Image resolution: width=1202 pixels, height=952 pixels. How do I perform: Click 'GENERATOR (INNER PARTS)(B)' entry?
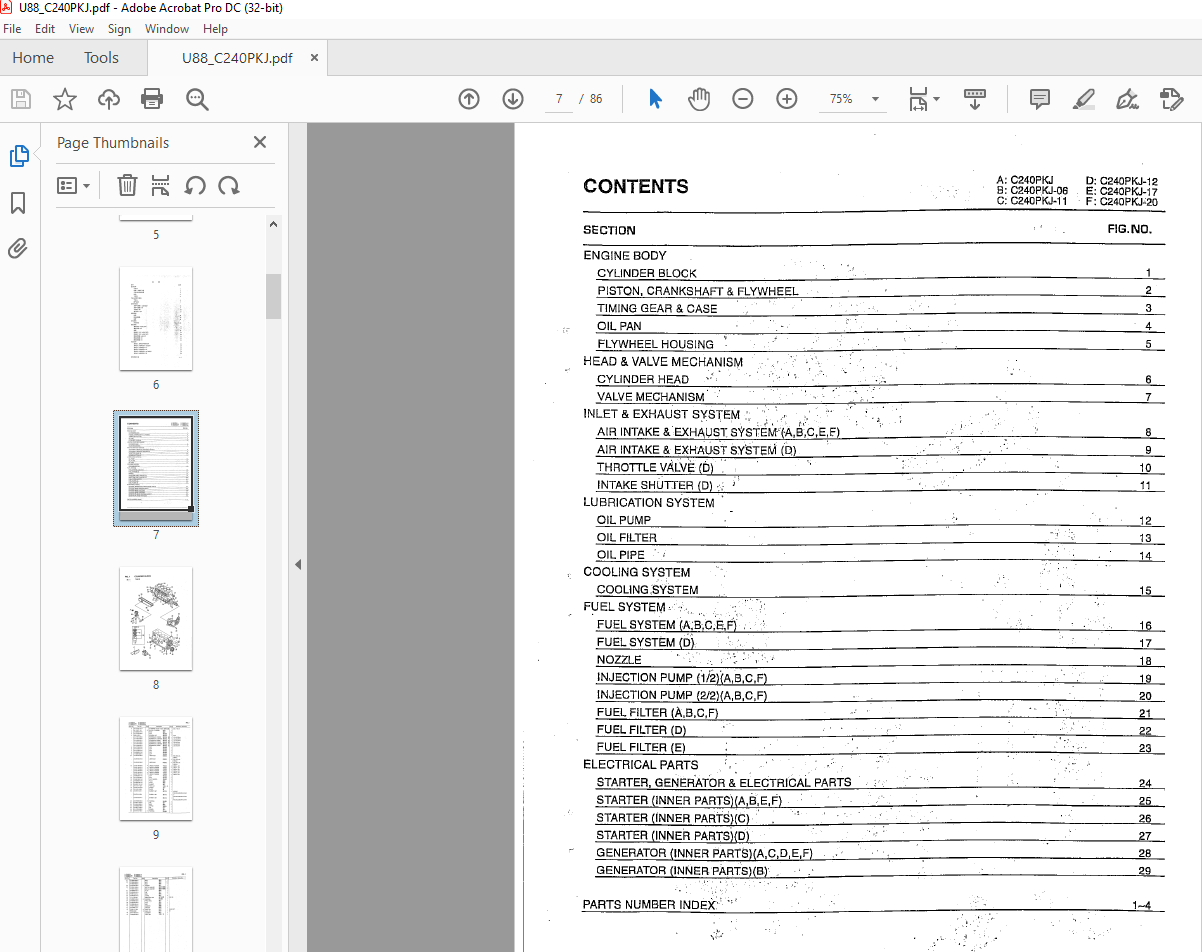[682, 870]
